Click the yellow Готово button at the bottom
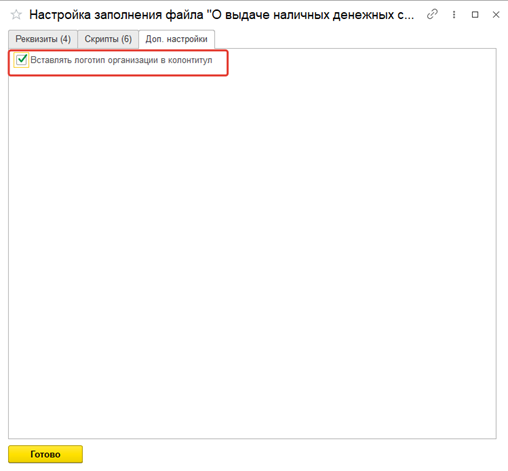Viewport: 508px width, 471px height. coord(45,454)
